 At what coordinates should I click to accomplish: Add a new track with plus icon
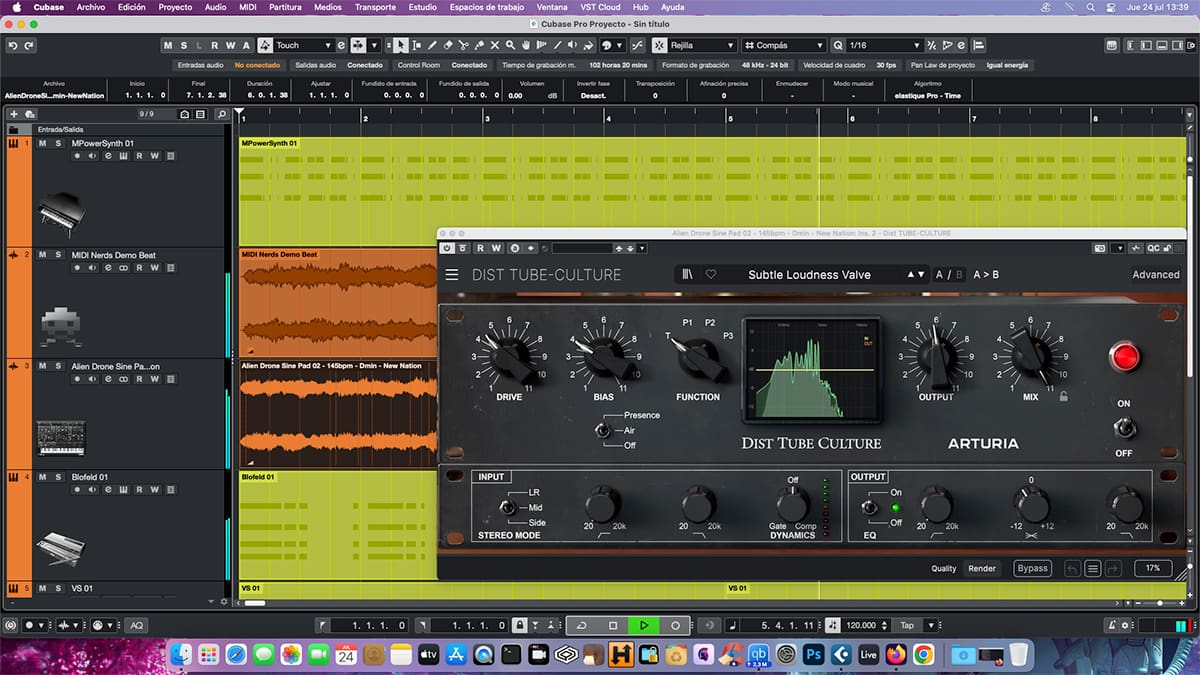(x=13, y=114)
